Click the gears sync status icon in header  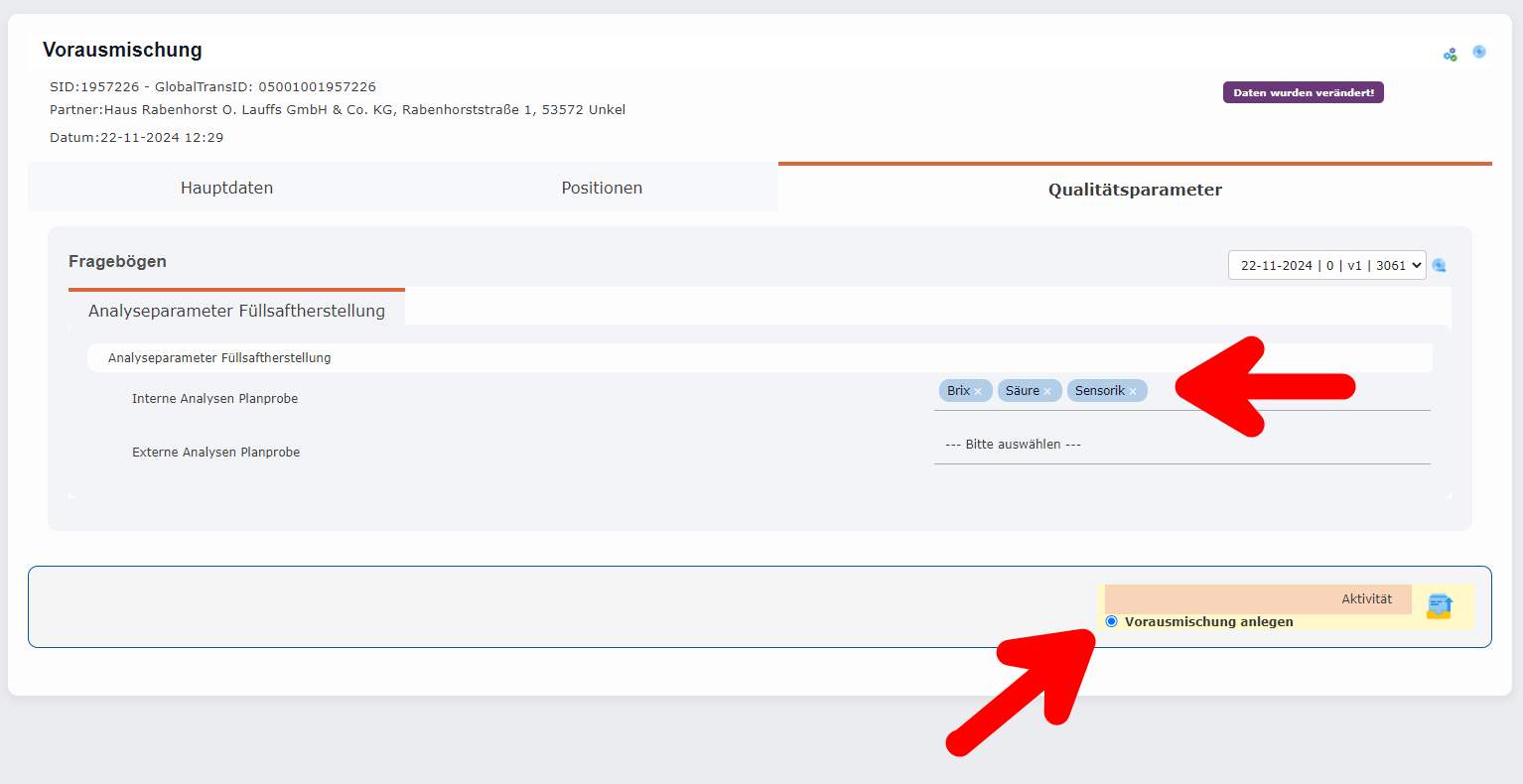pos(1450,54)
